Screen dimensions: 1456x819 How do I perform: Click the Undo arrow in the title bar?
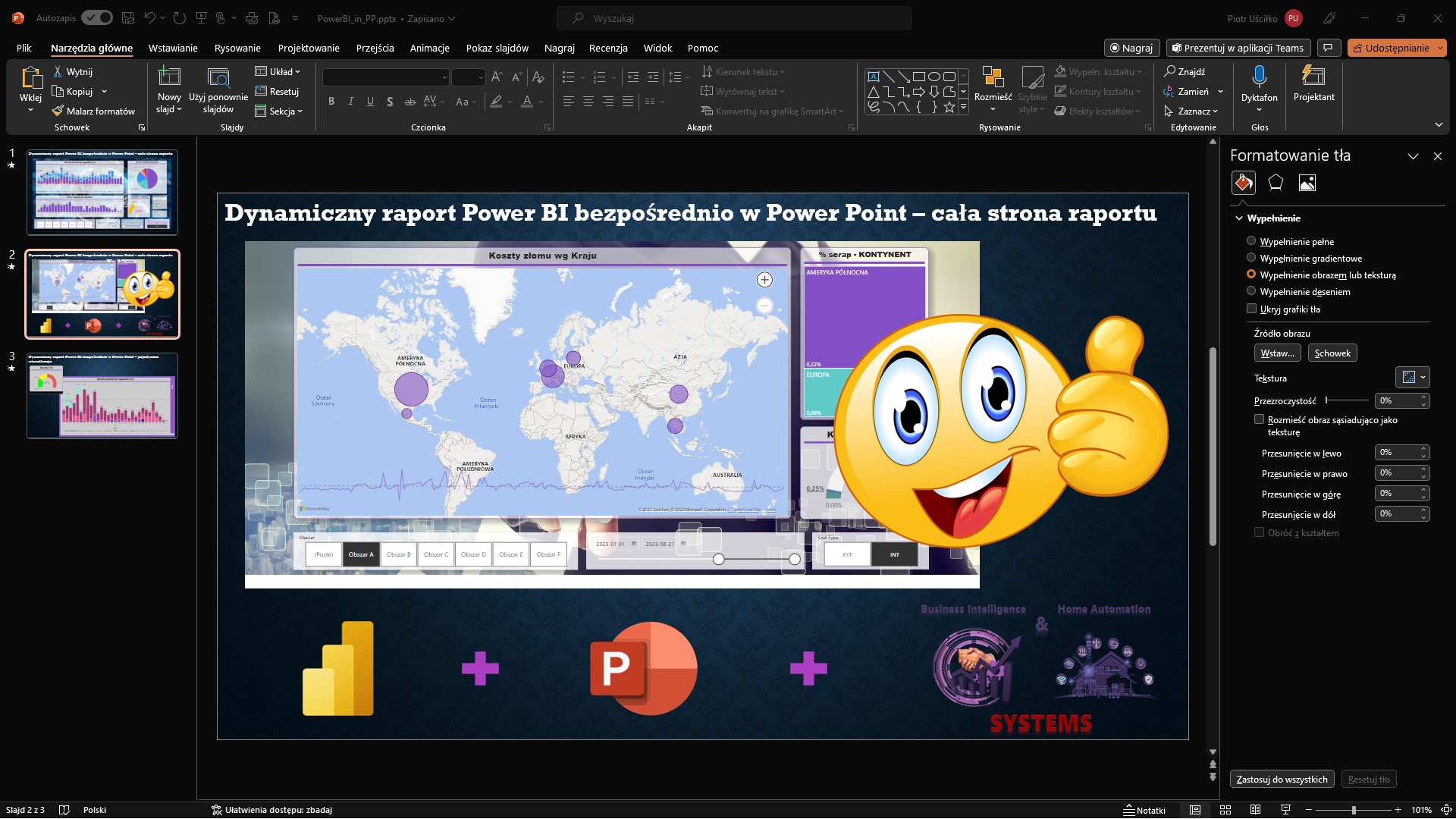click(x=150, y=18)
